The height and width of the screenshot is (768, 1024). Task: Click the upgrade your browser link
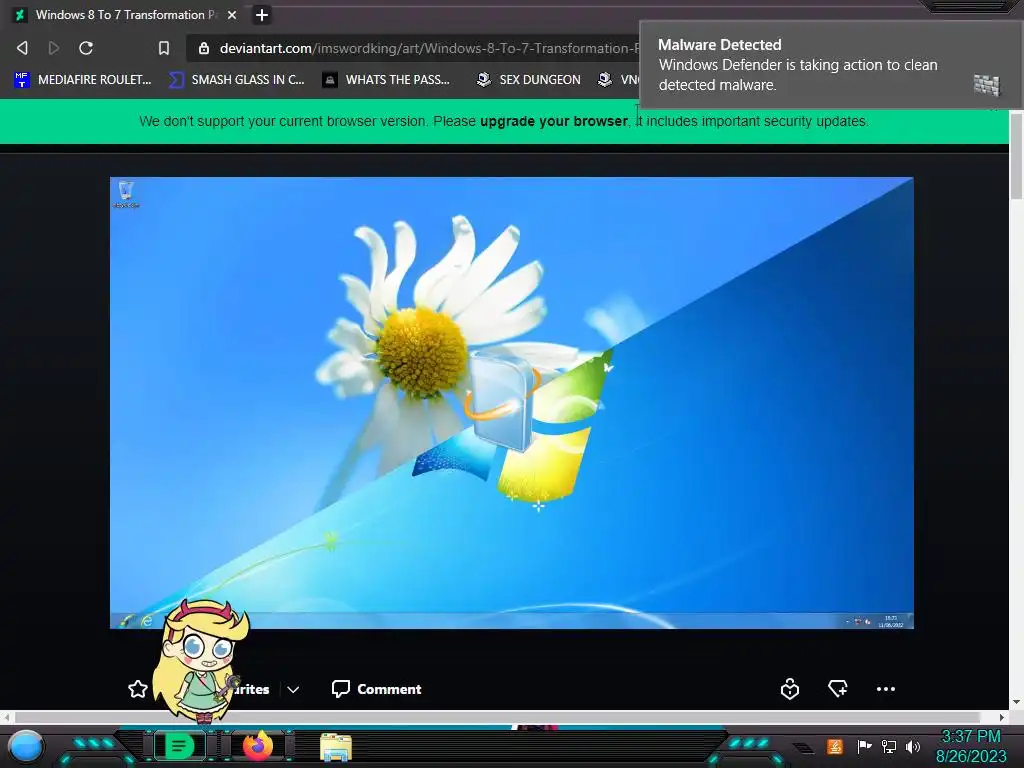(x=554, y=121)
